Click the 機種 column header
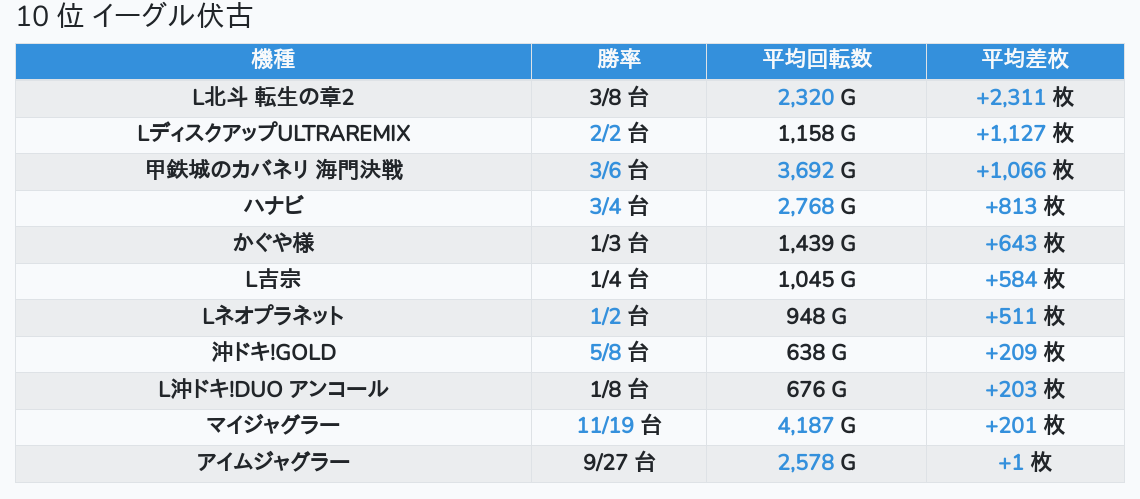Image resolution: width=1140 pixels, height=499 pixels. click(x=273, y=60)
